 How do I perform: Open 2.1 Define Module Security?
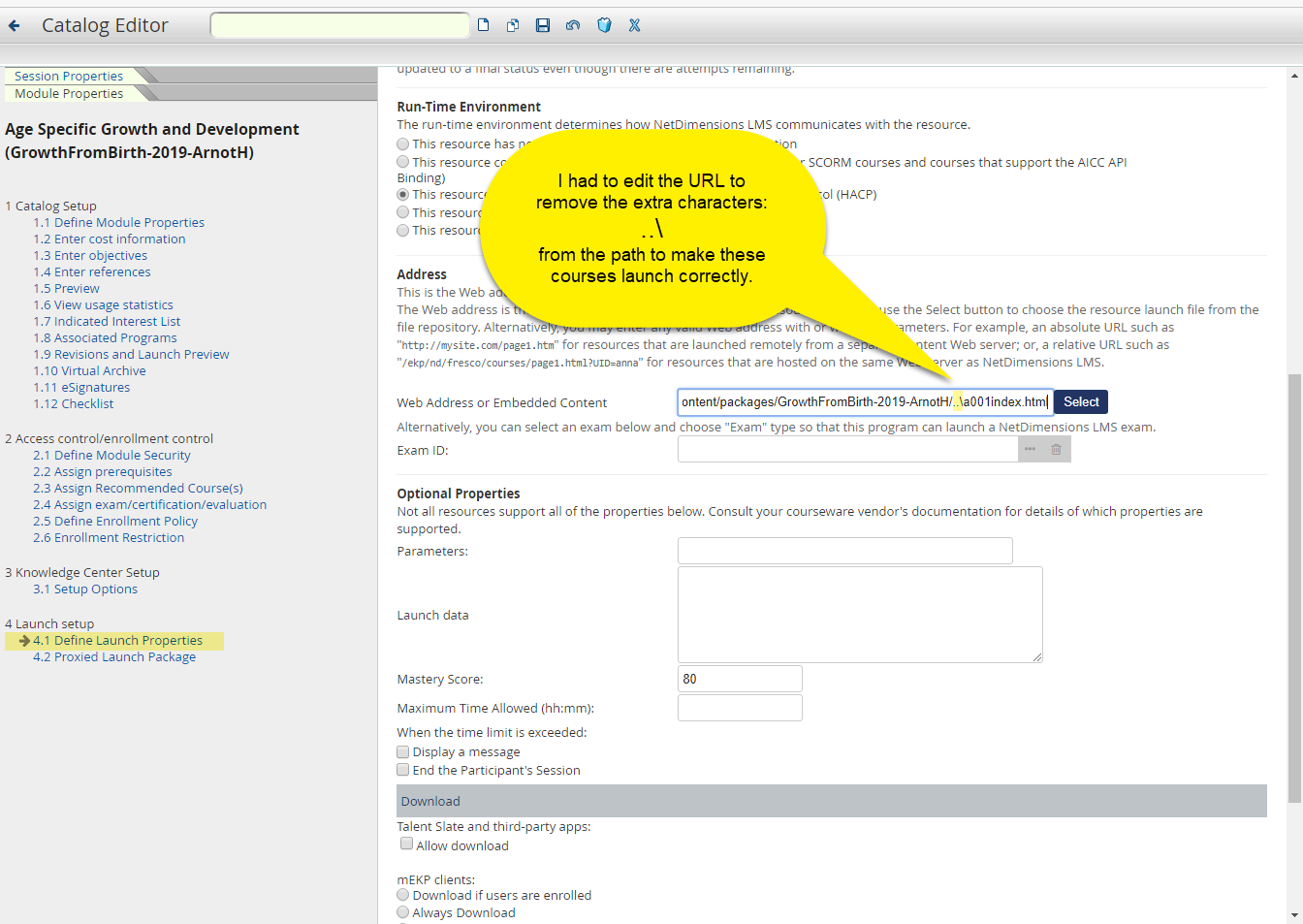pos(111,455)
